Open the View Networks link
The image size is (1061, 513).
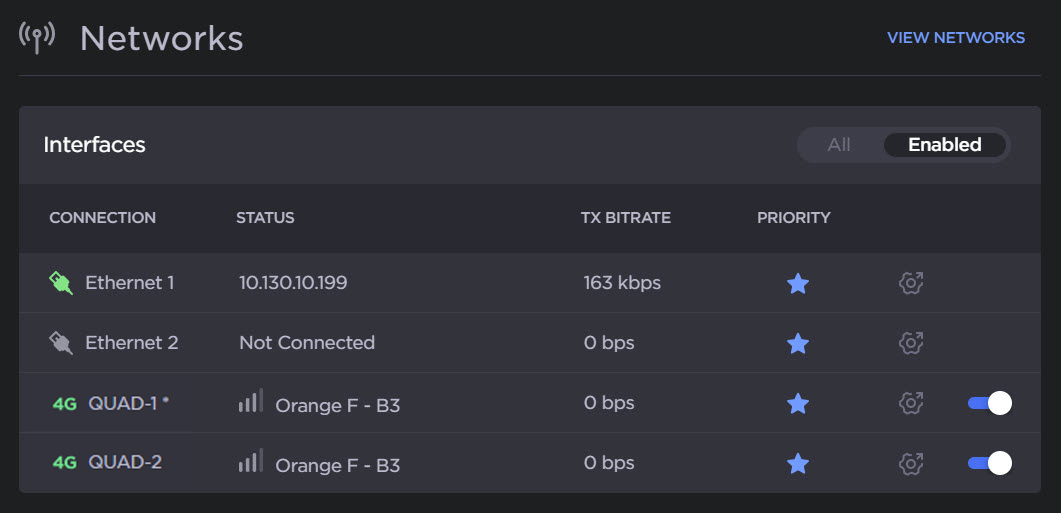point(955,38)
